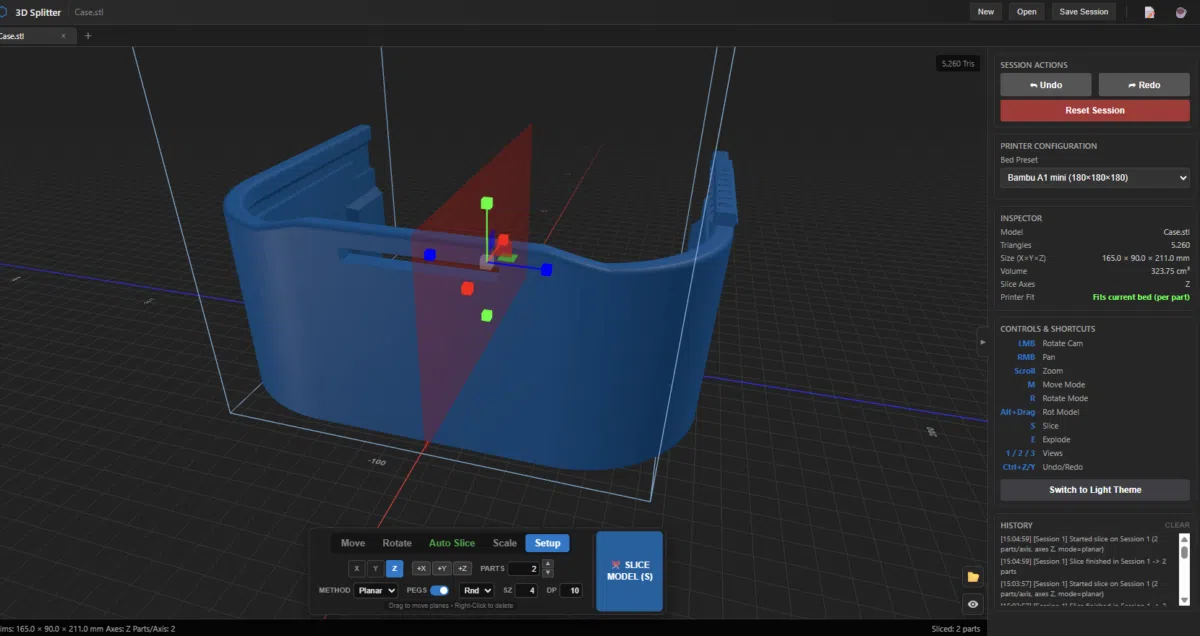Viewport: 1200px width, 636px height.
Task: Clear the history panel using CLEAR
Action: [1176, 524]
